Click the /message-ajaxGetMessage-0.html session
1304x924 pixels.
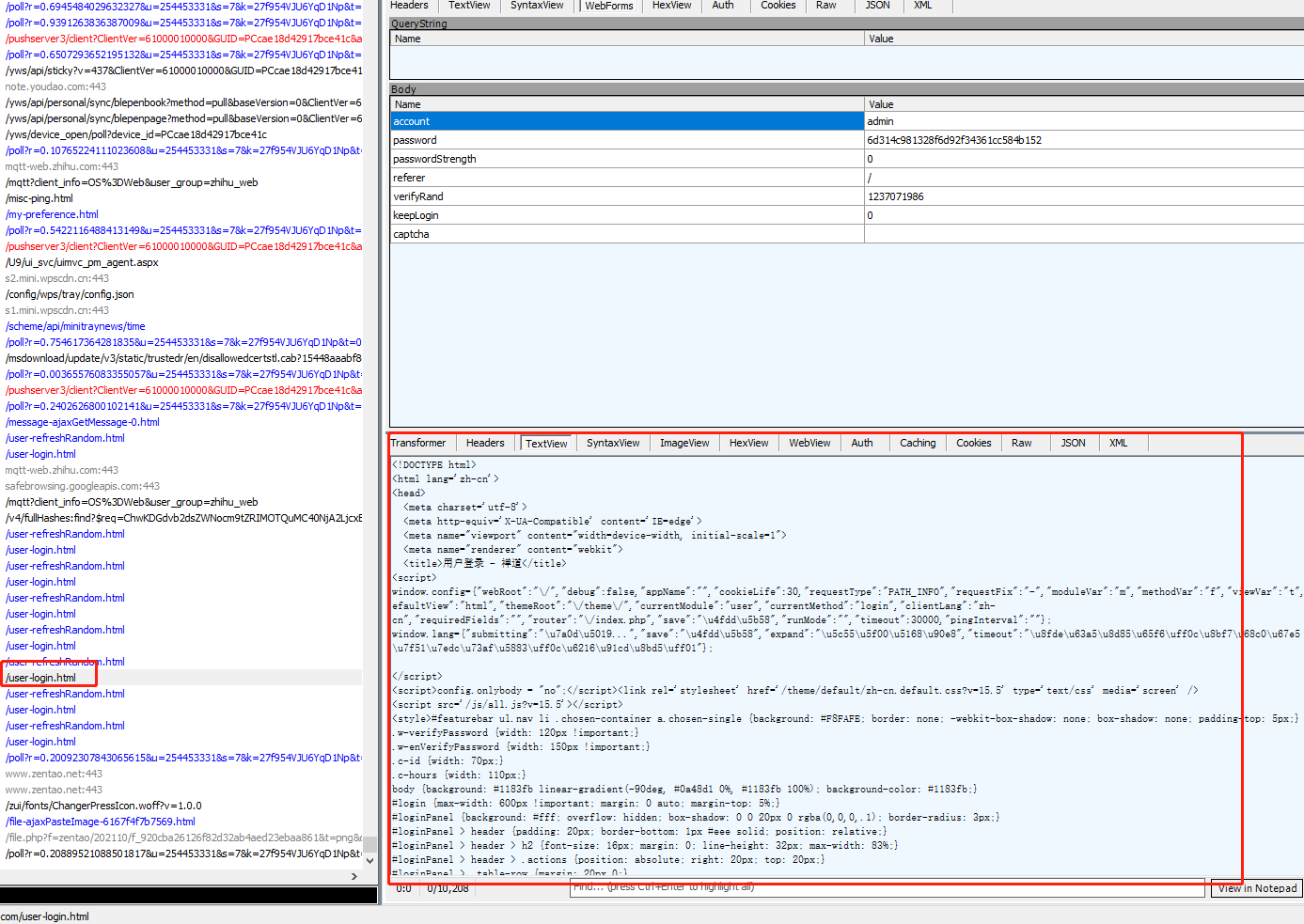point(83,422)
